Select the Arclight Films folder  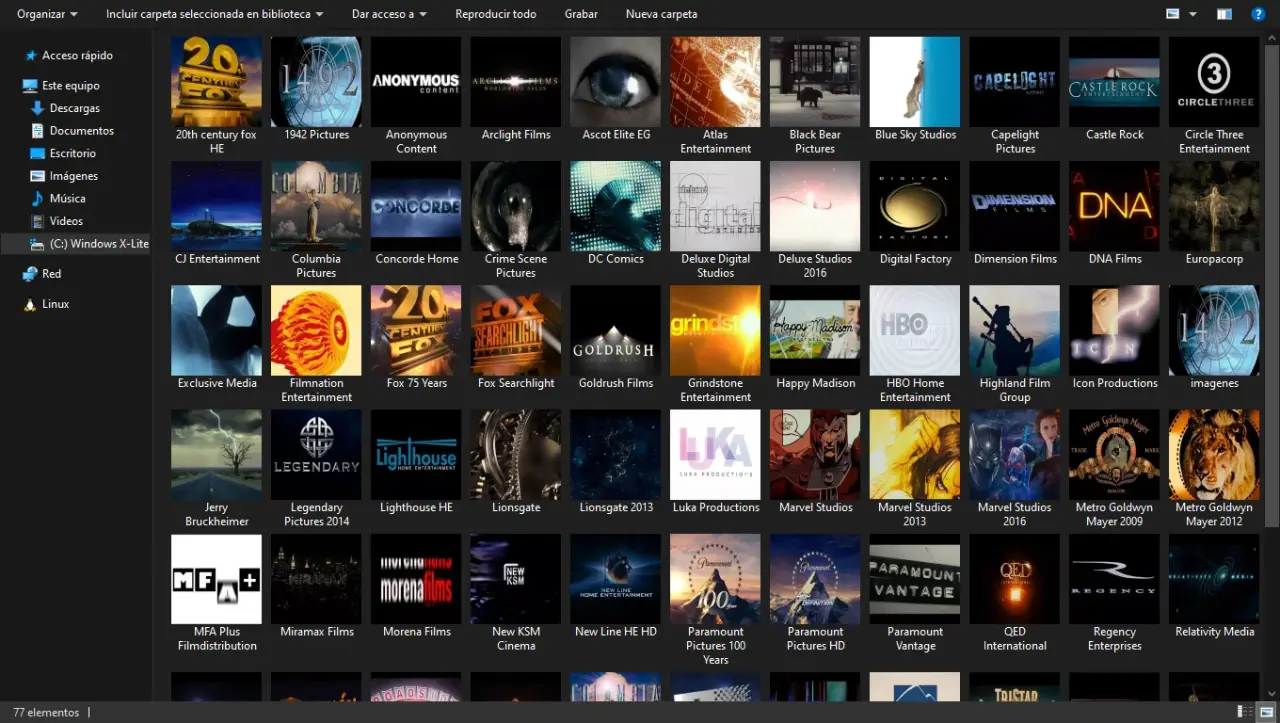pos(516,89)
